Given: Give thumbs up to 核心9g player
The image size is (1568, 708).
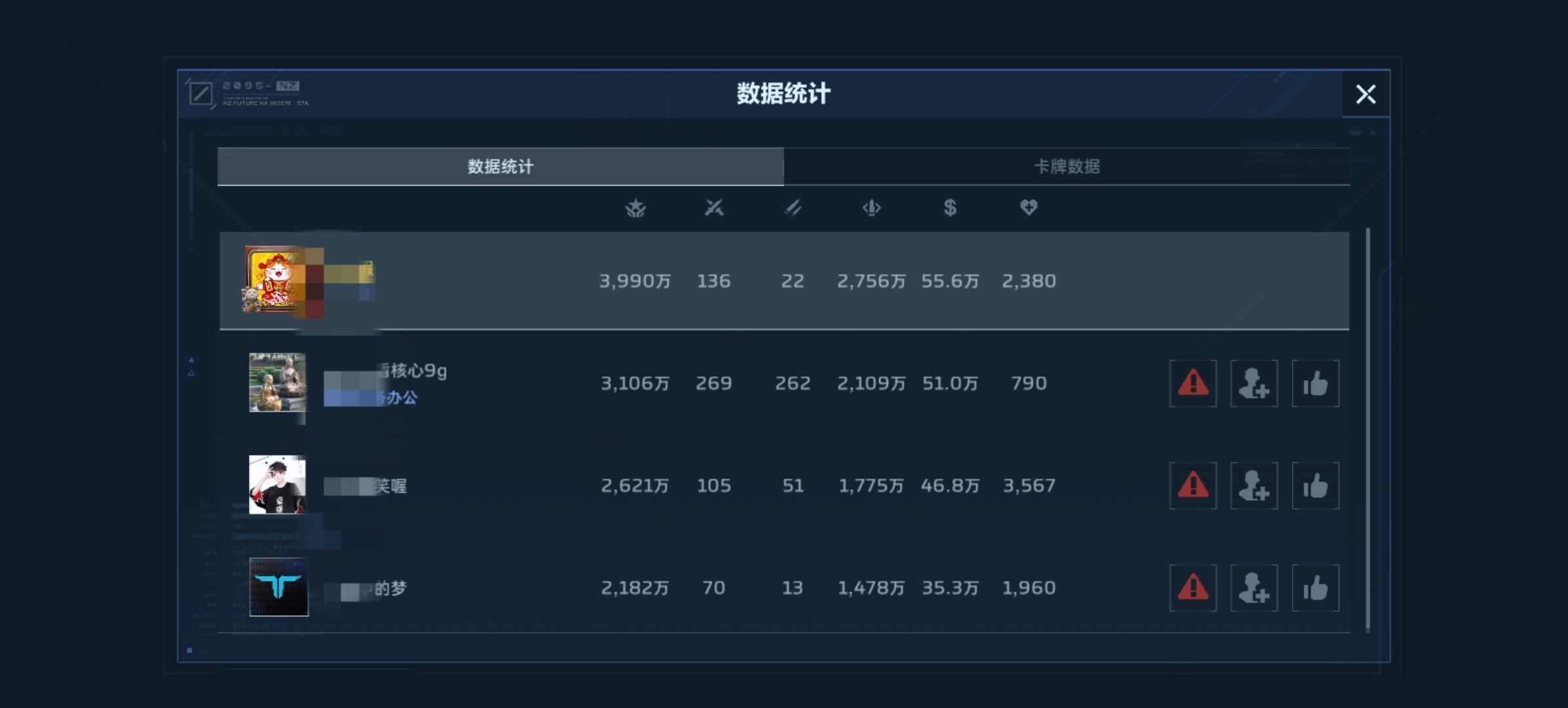Looking at the screenshot, I should pos(1316,383).
